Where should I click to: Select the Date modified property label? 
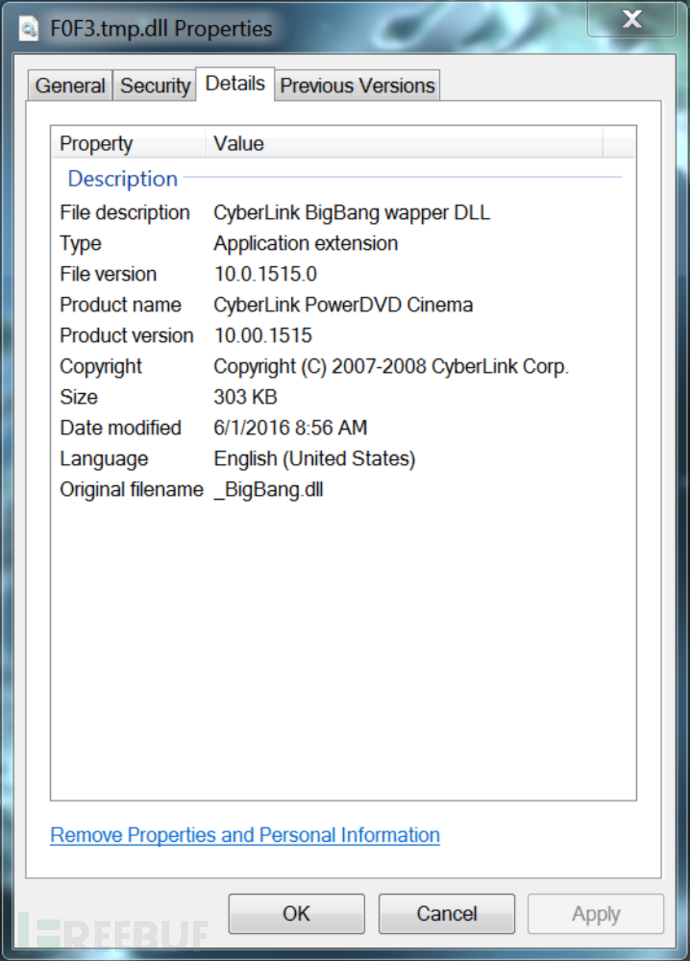(120, 427)
